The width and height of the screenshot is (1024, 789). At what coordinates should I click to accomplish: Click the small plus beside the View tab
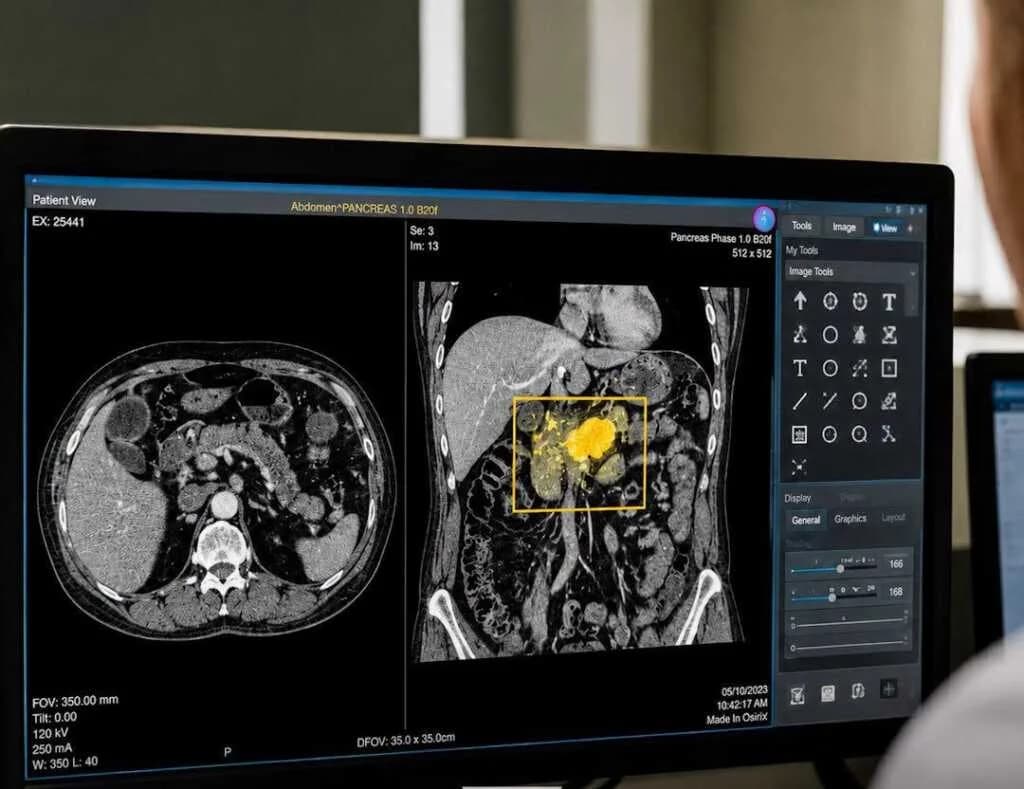[x=910, y=229]
